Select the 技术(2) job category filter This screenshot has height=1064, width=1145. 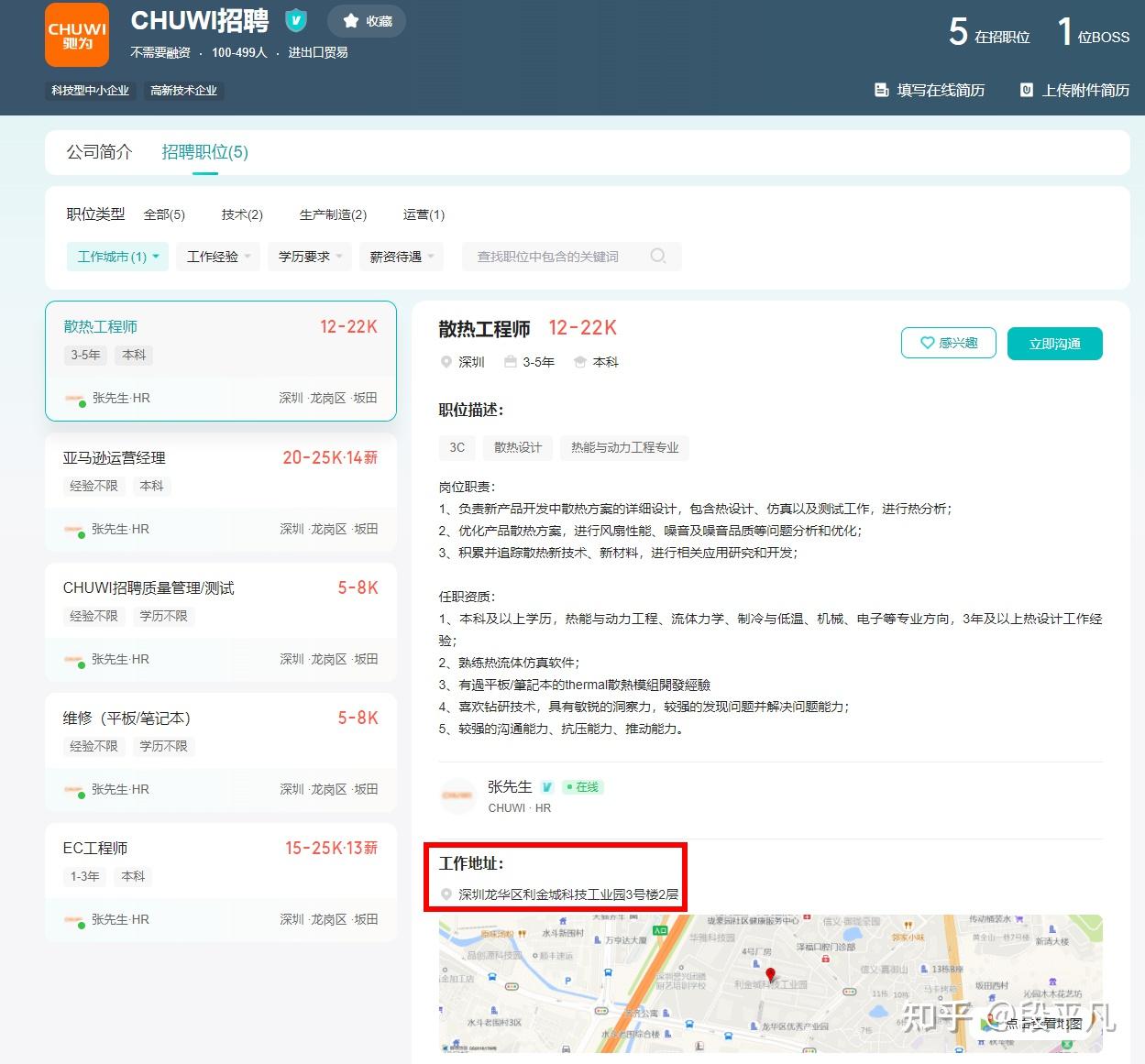241,214
